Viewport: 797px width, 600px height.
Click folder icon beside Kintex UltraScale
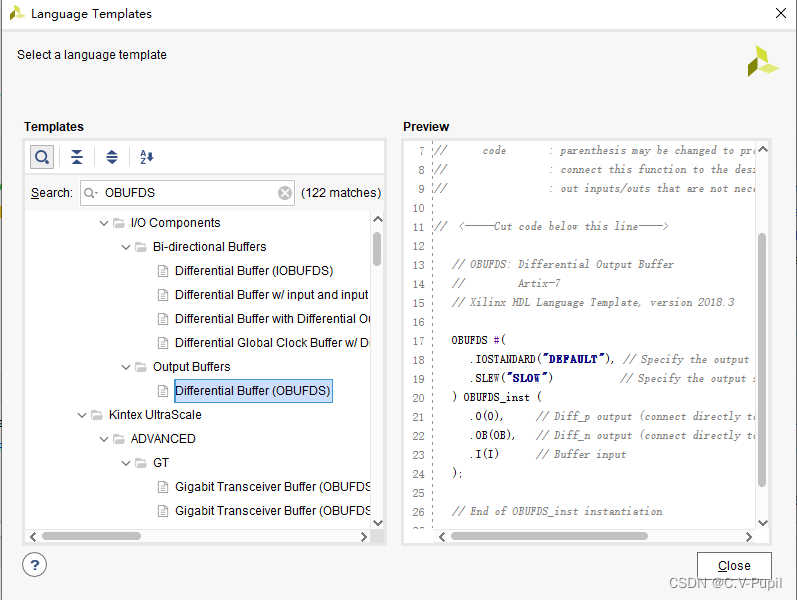[97, 415]
